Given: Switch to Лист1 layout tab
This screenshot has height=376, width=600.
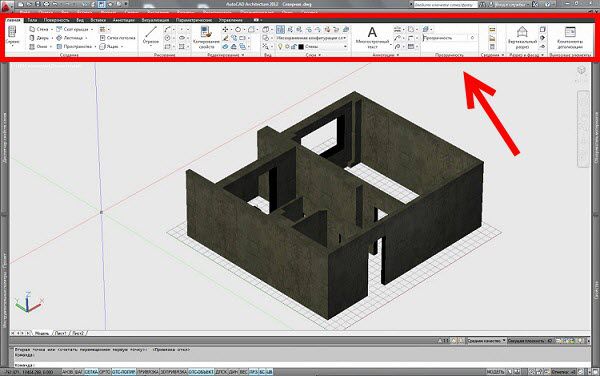Looking at the screenshot, I should click(x=60, y=333).
